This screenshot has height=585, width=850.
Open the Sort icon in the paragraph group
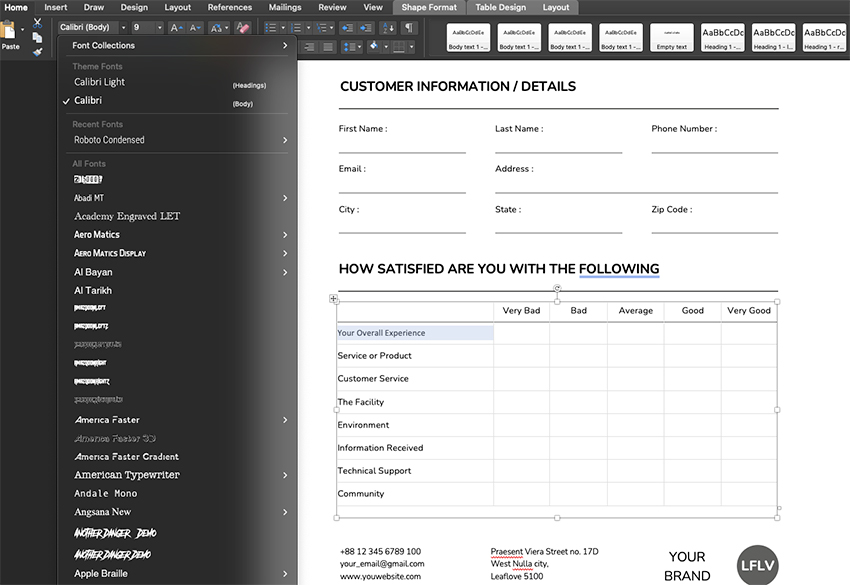point(388,29)
